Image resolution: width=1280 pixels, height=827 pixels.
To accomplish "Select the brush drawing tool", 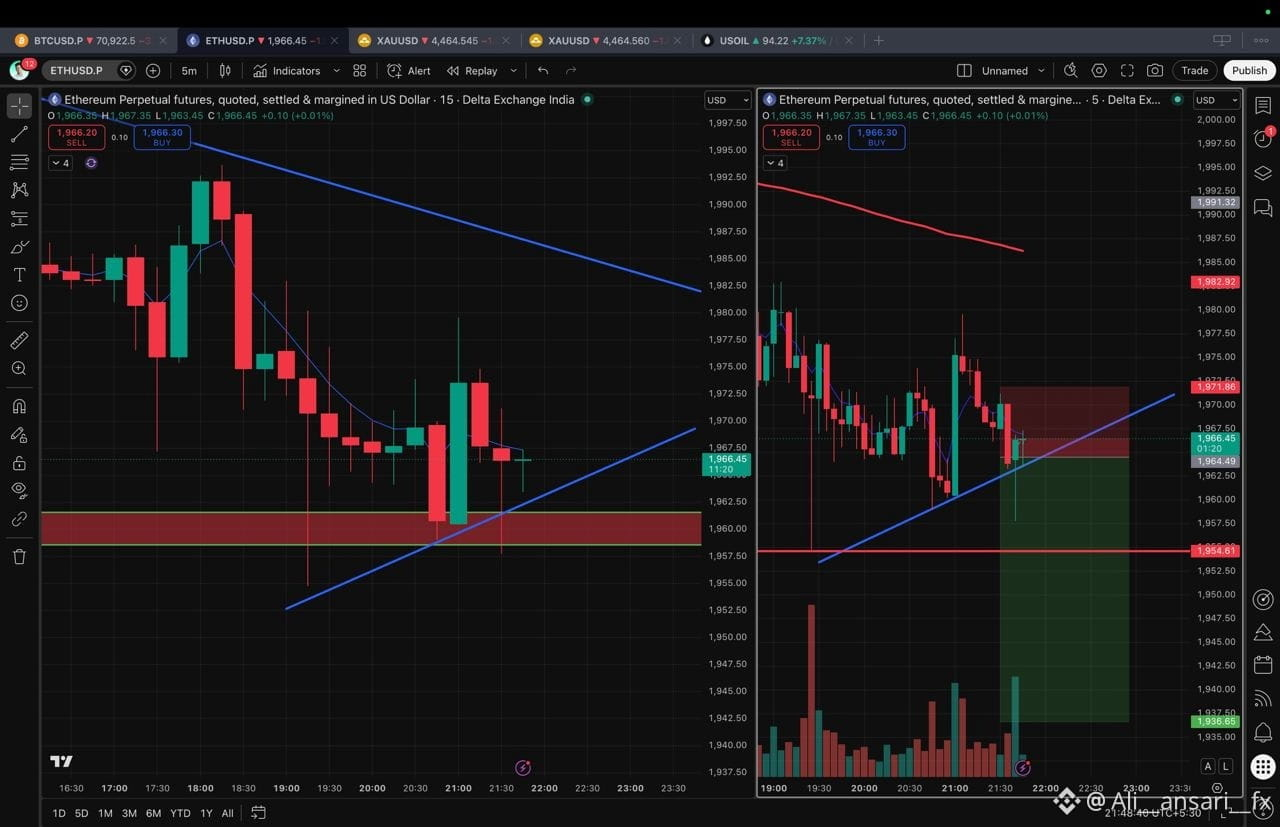I will point(19,246).
